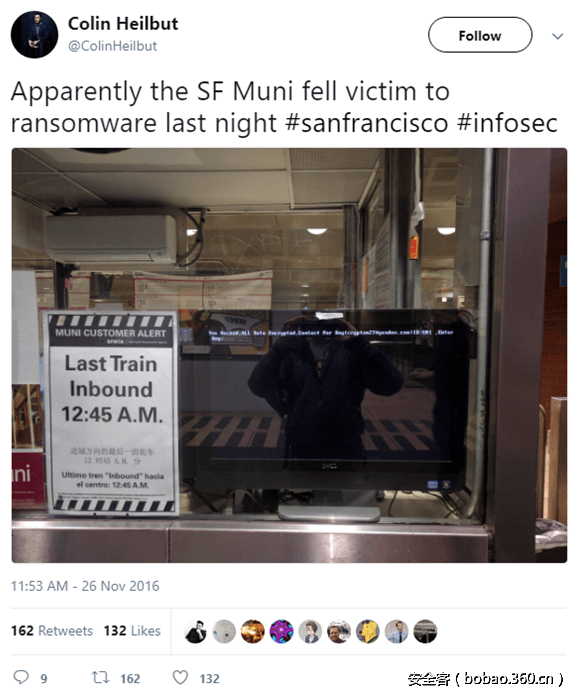Click first liker avatar in row
578x697 pixels.
[x=196, y=631]
